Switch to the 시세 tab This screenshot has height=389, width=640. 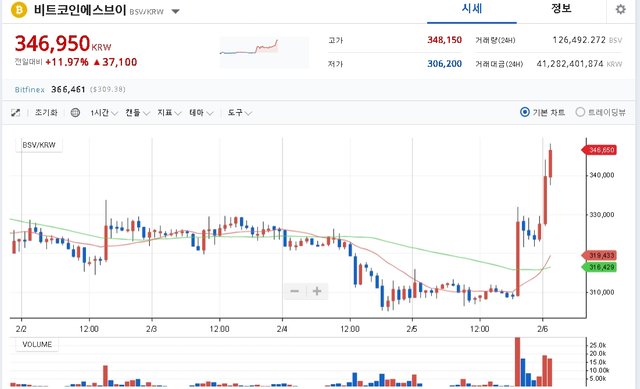pyautogui.click(x=472, y=9)
